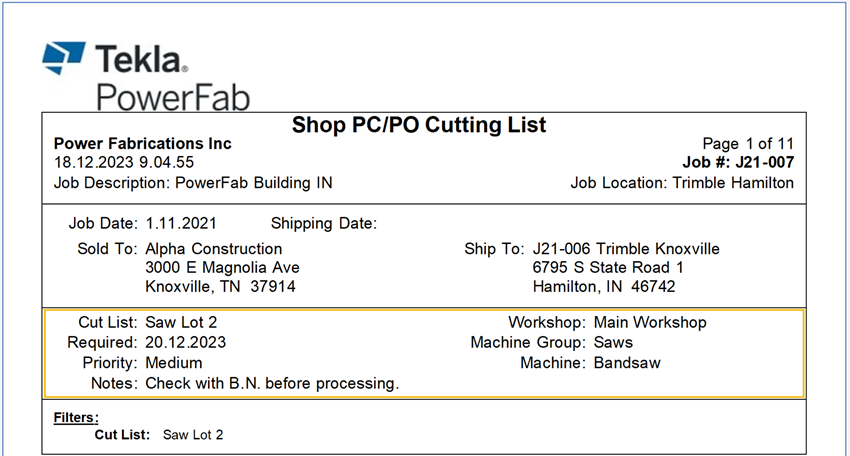Click the Shop PC/PO Cutting List title
The image size is (850, 456).
pyautogui.click(x=419, y=125)
